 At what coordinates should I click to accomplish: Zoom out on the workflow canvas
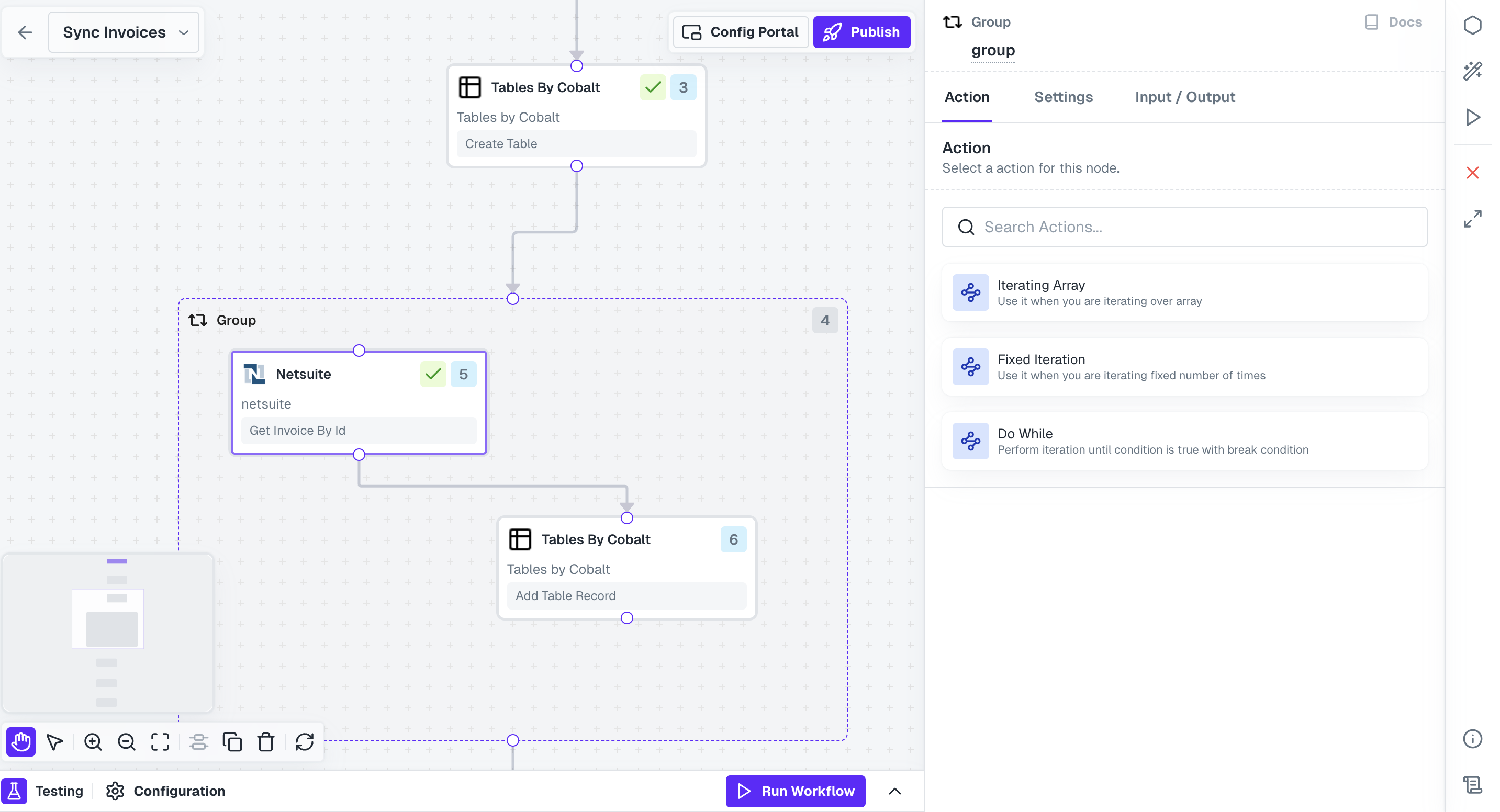pyautogui.click(x=126, y=742)
